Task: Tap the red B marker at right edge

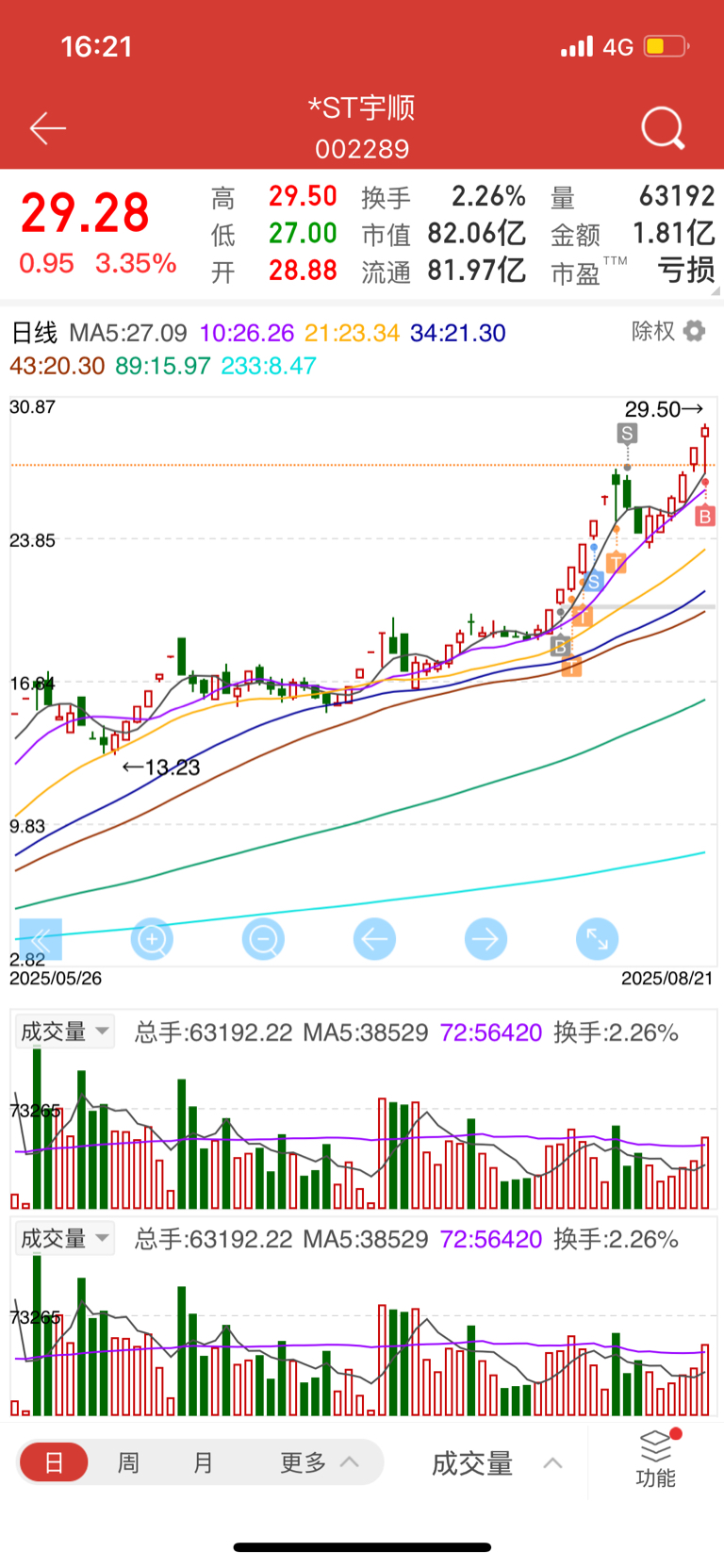Action: (705, 516)
